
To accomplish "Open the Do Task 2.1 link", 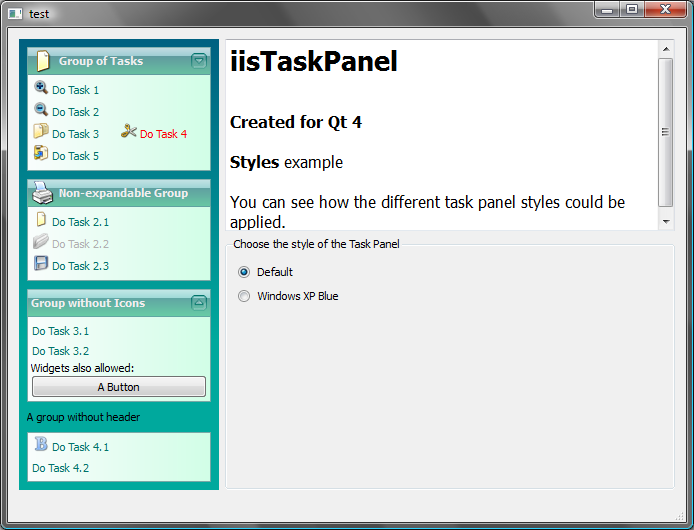I will pos(81,222).
